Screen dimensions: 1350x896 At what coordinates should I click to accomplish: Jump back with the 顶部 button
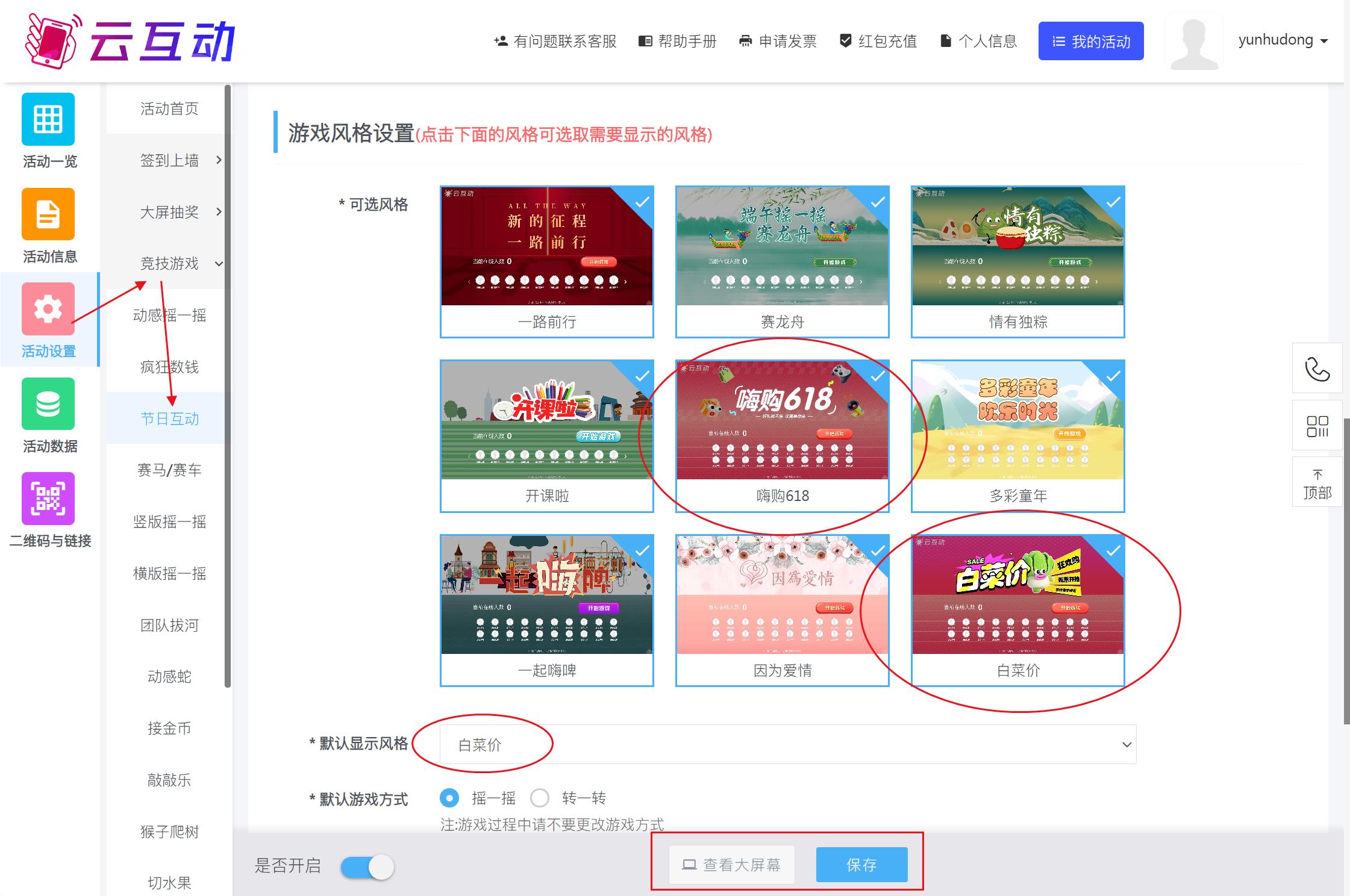click(1317, 484)
